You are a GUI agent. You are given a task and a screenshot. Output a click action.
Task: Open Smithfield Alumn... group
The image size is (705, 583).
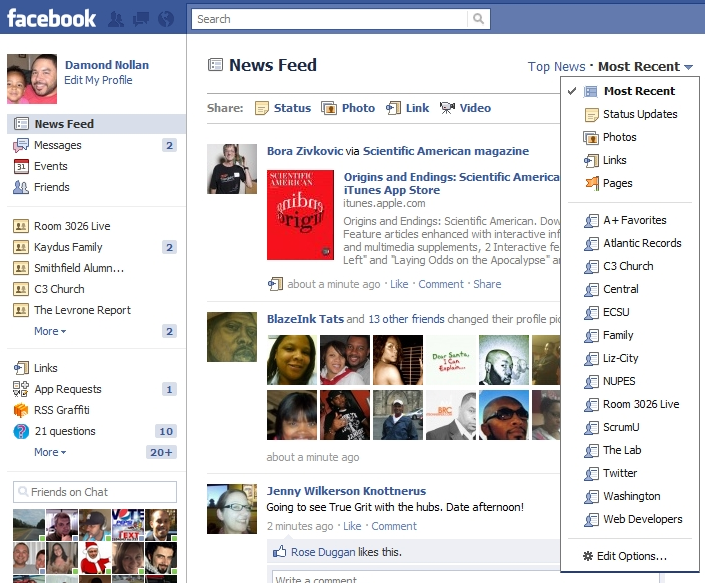point(79,268)
